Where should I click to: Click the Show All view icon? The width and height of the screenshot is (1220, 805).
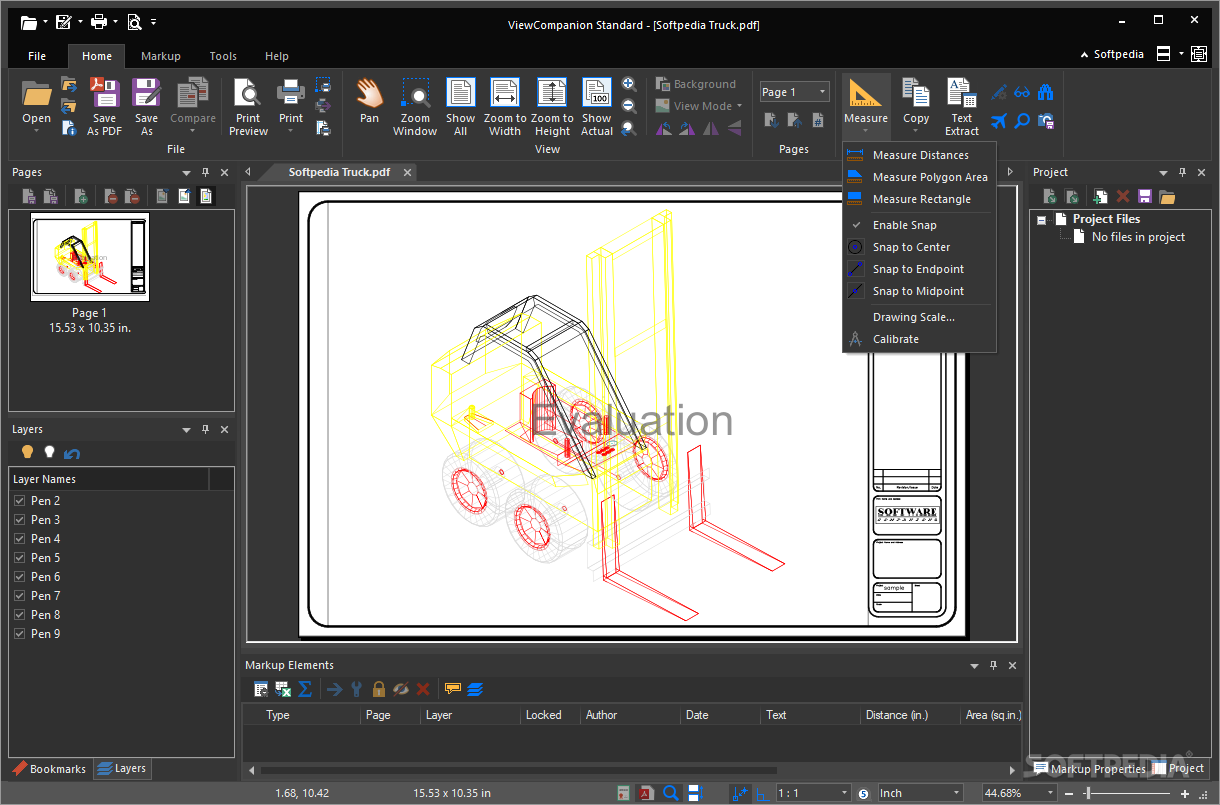(460, 93)
